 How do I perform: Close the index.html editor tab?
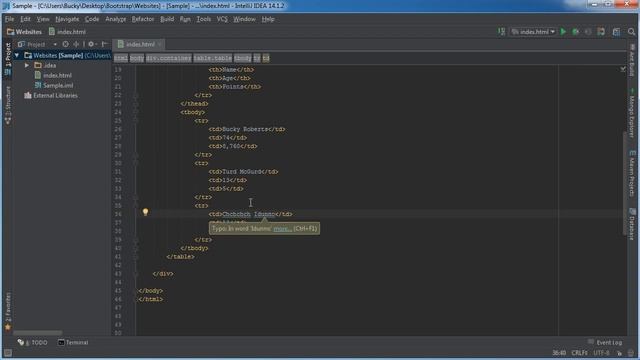160,44
